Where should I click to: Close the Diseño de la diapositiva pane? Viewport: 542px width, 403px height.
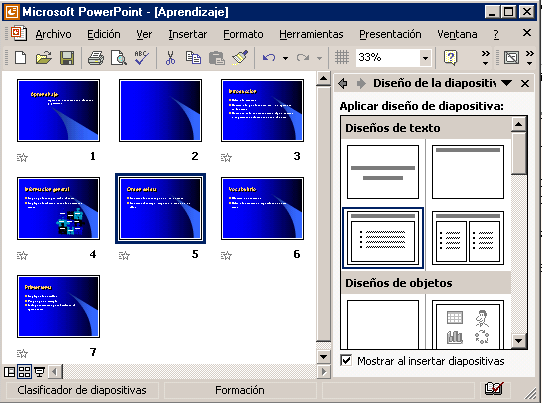pyautogui.click(x=525, y=83)
